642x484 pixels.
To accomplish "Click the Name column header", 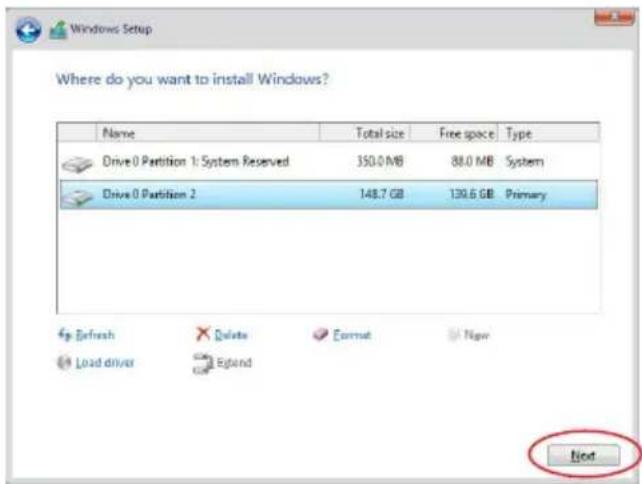I will tap(208, 133).
